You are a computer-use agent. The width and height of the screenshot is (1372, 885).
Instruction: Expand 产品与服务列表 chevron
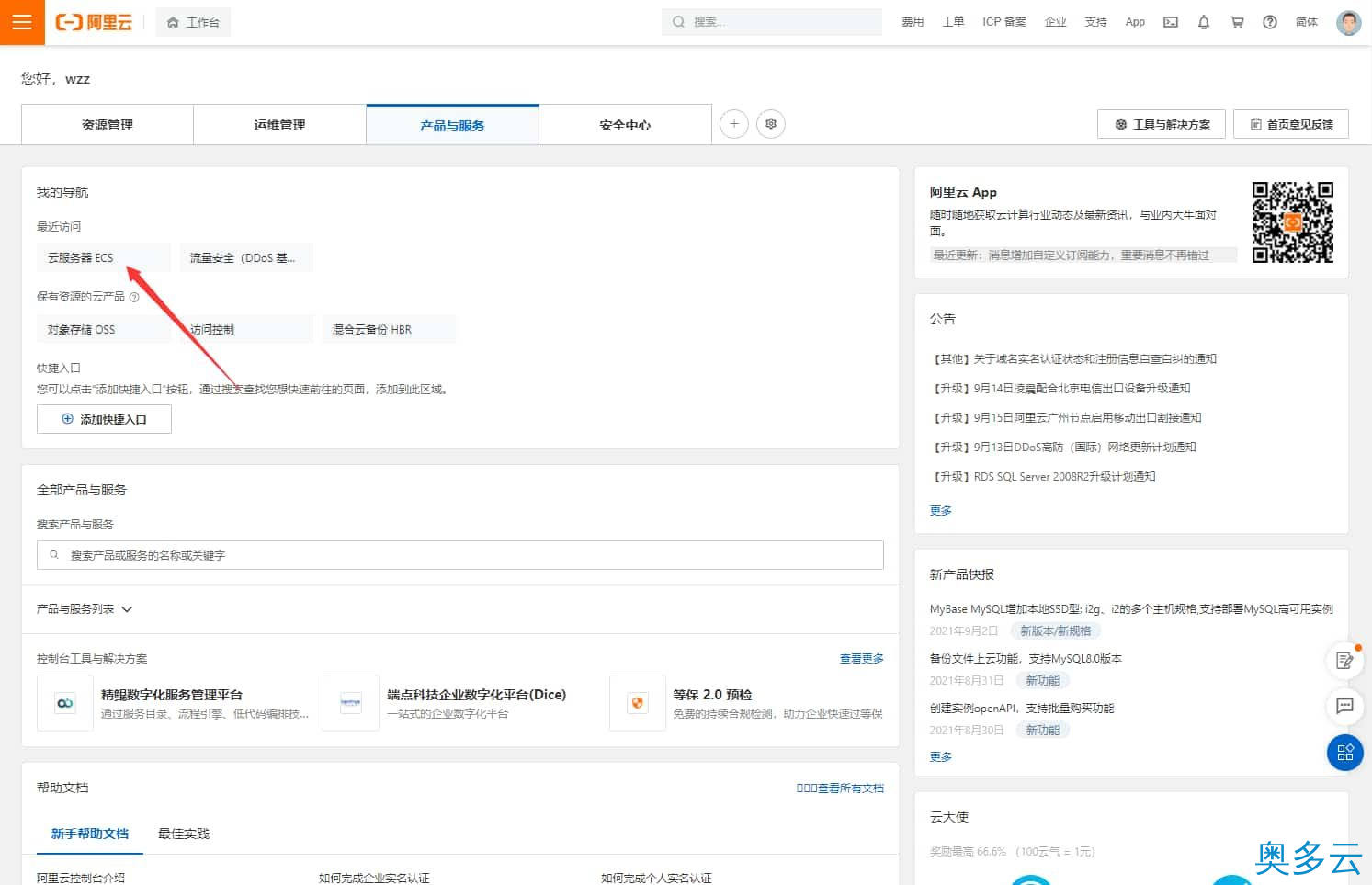point(127,609)
